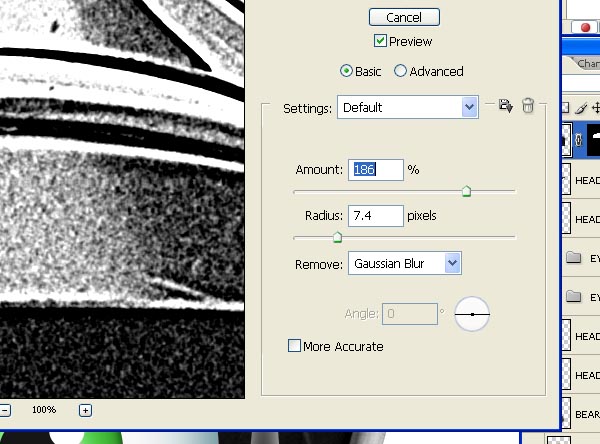Viewport: 600px width, 444px height.
Task: Select the layer mask thumbnail in Layers panel
Action: click(593, 140)
